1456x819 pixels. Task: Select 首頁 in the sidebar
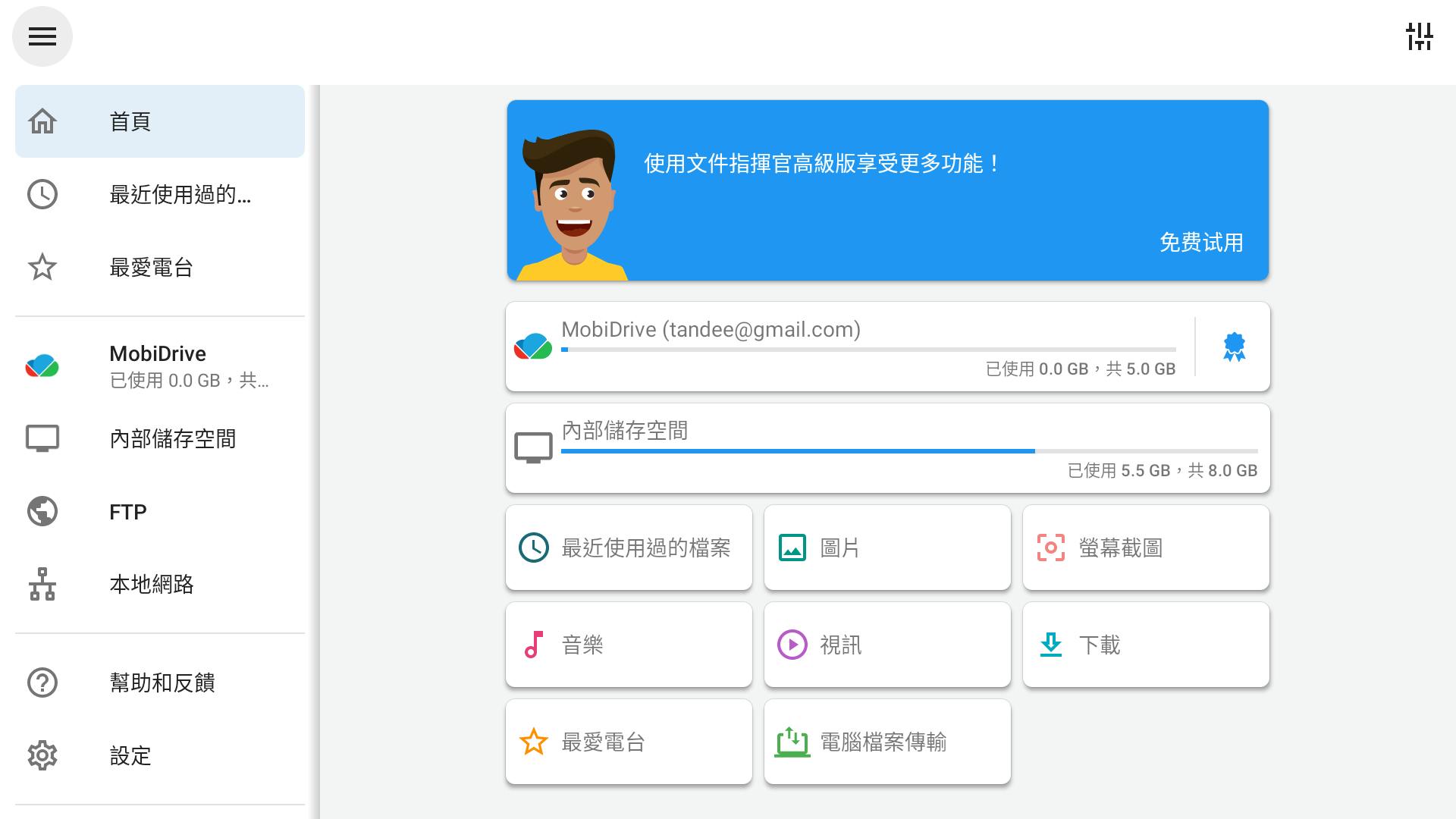160,121
